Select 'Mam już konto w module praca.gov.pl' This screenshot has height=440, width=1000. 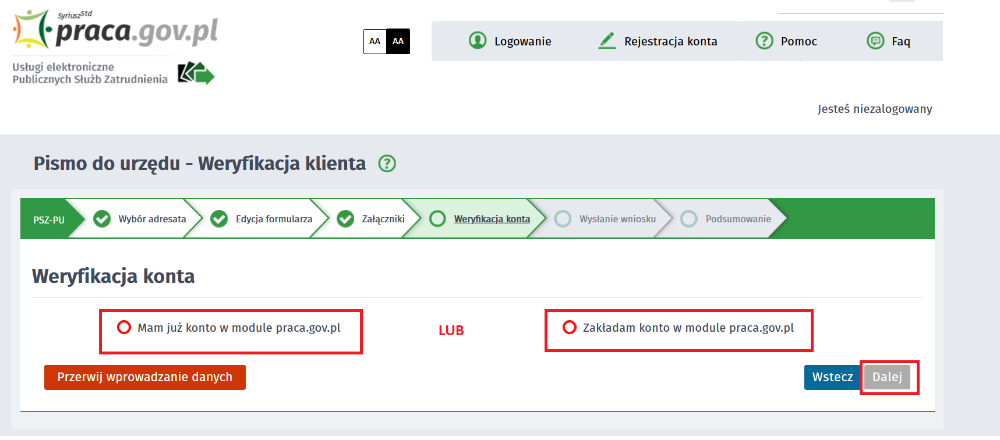pos(124,327)
